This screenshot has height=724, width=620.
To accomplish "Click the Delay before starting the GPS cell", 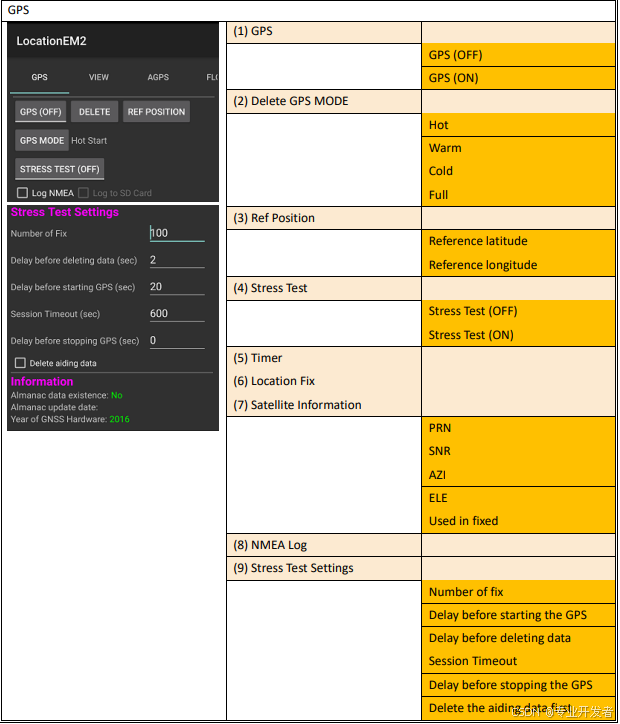I will click(518, 615).
